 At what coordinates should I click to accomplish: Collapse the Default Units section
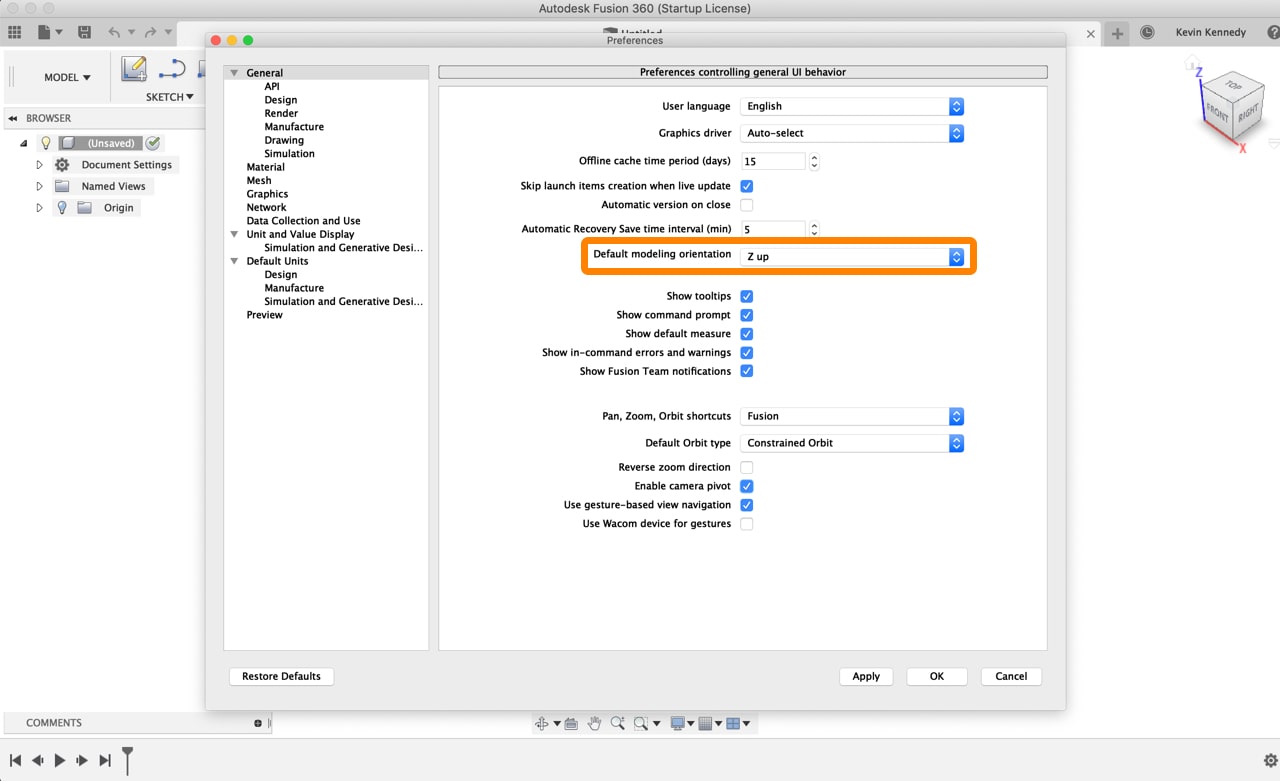click(x=234, y=261)
